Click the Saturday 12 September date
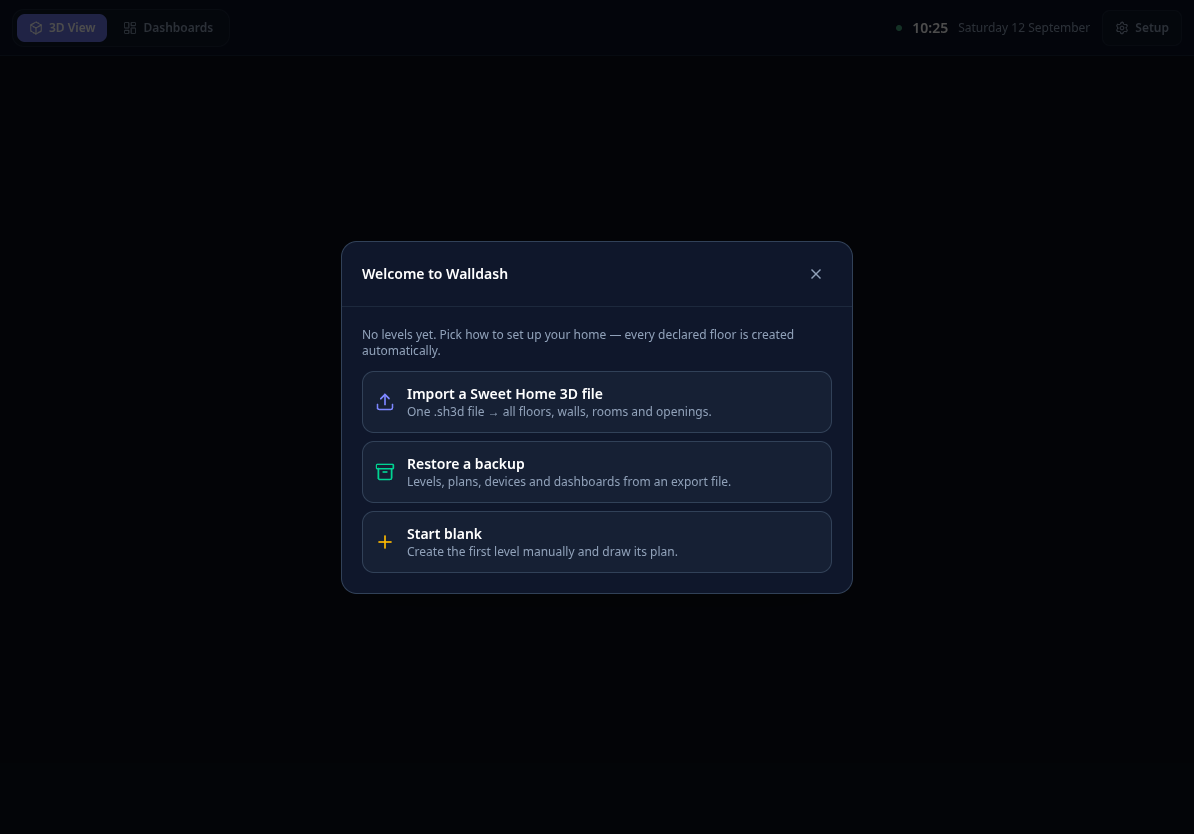 [x=1023, y=28]
